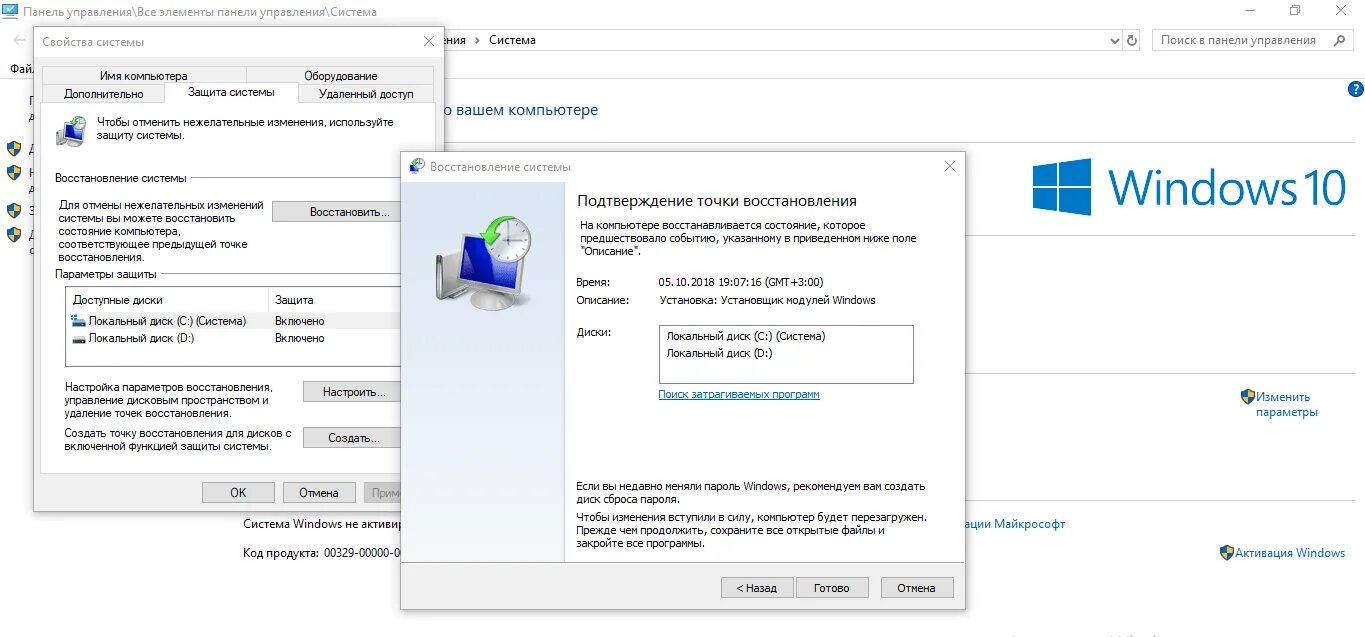Close the Свойства системы dialog
The image size is (1365, 637).
pyautogui.click(x=429, y=42)
